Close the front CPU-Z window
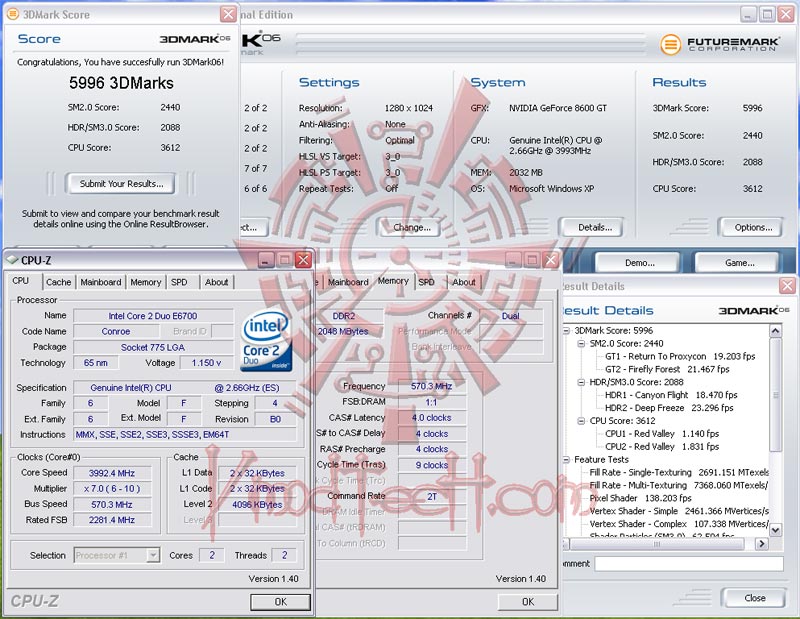The width and height of the screenshot is (800, 619). (303, 260)
